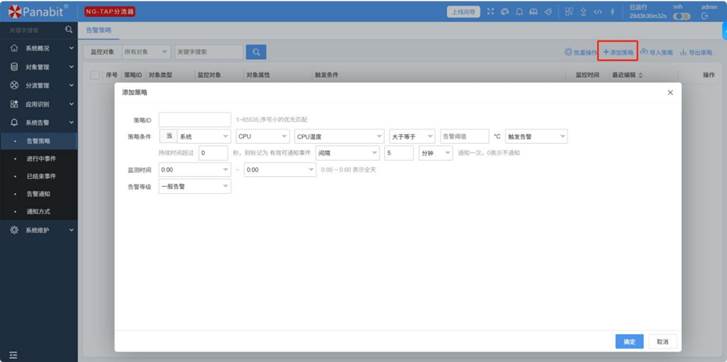Click the 取消 button in dialog

663,342
